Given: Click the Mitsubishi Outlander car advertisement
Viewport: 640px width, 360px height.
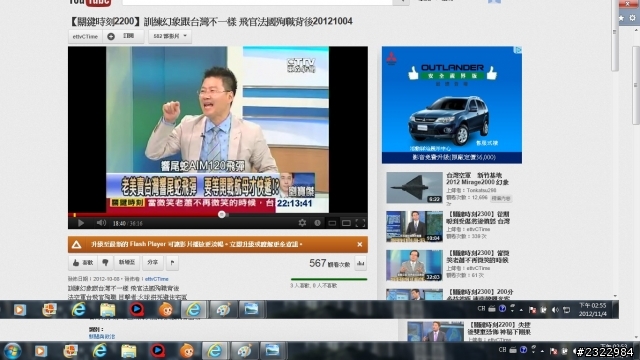Looking at the screenshot, I should [452, 105].
